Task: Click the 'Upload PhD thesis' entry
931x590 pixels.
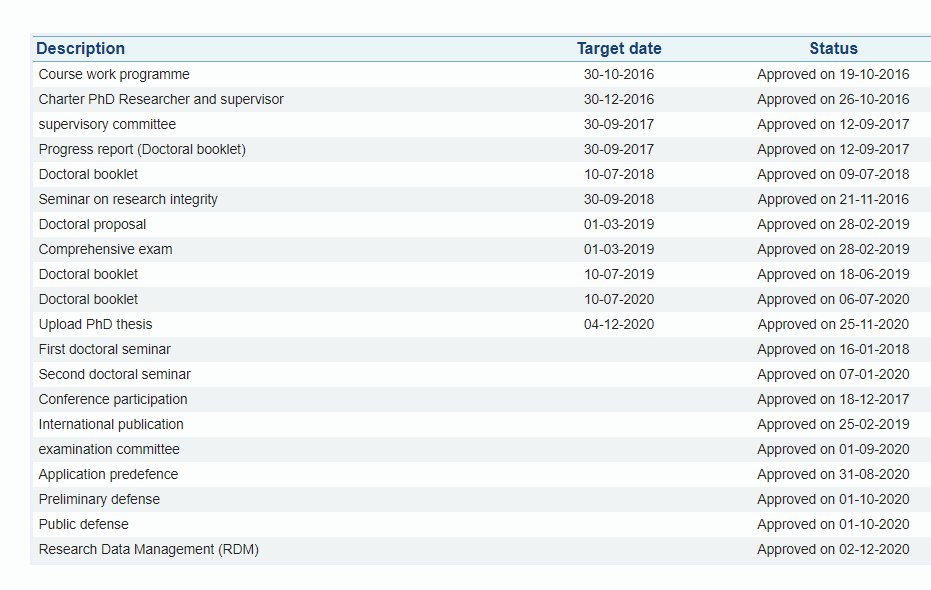Action: coord(95,324)
